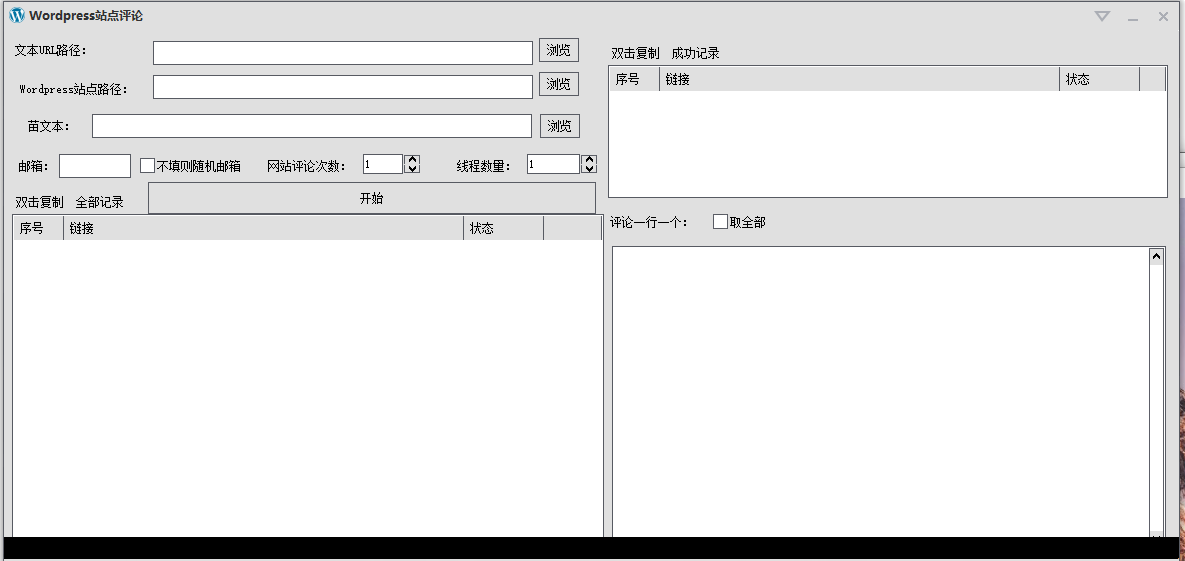
Task: Check the 取全部 checkbox
Action: tap(720, 222)
